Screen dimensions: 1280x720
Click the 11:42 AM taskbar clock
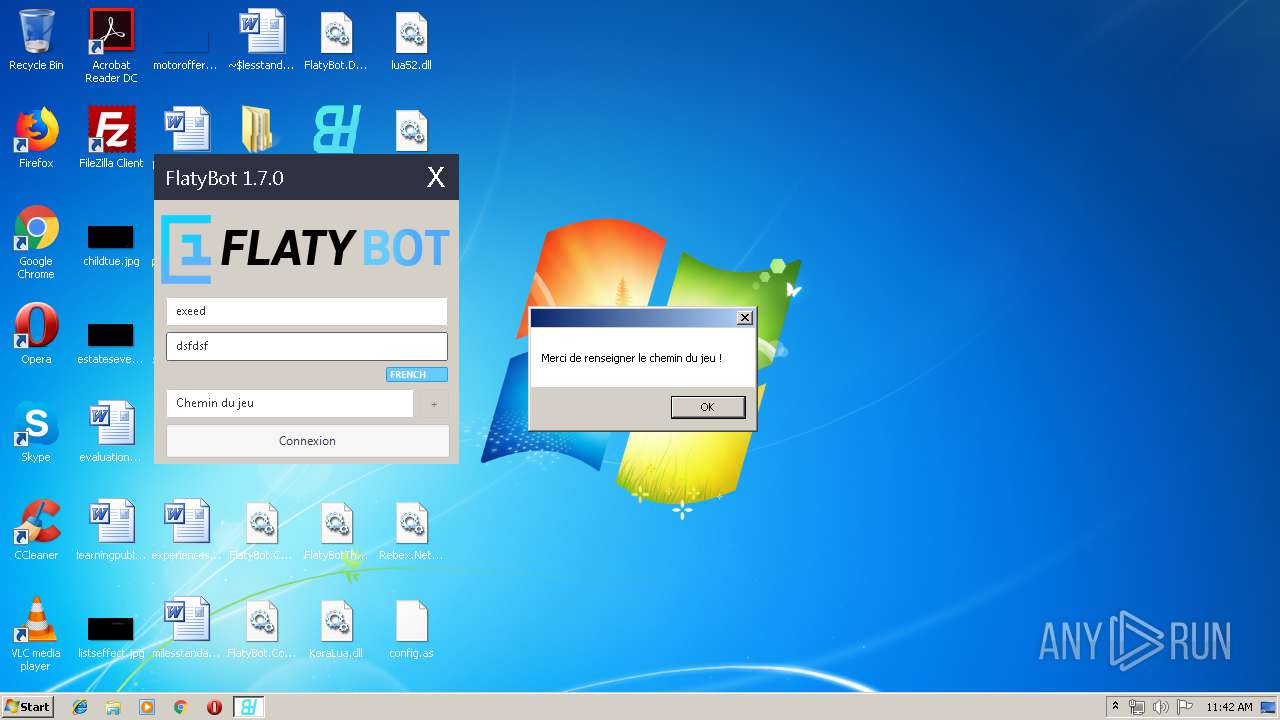(x=1229, y=707)
